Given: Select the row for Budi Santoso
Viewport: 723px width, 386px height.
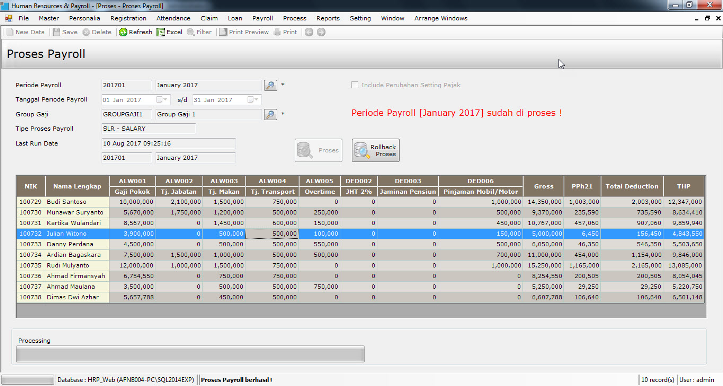Looking at the screenshot, I should pos(361,202).
